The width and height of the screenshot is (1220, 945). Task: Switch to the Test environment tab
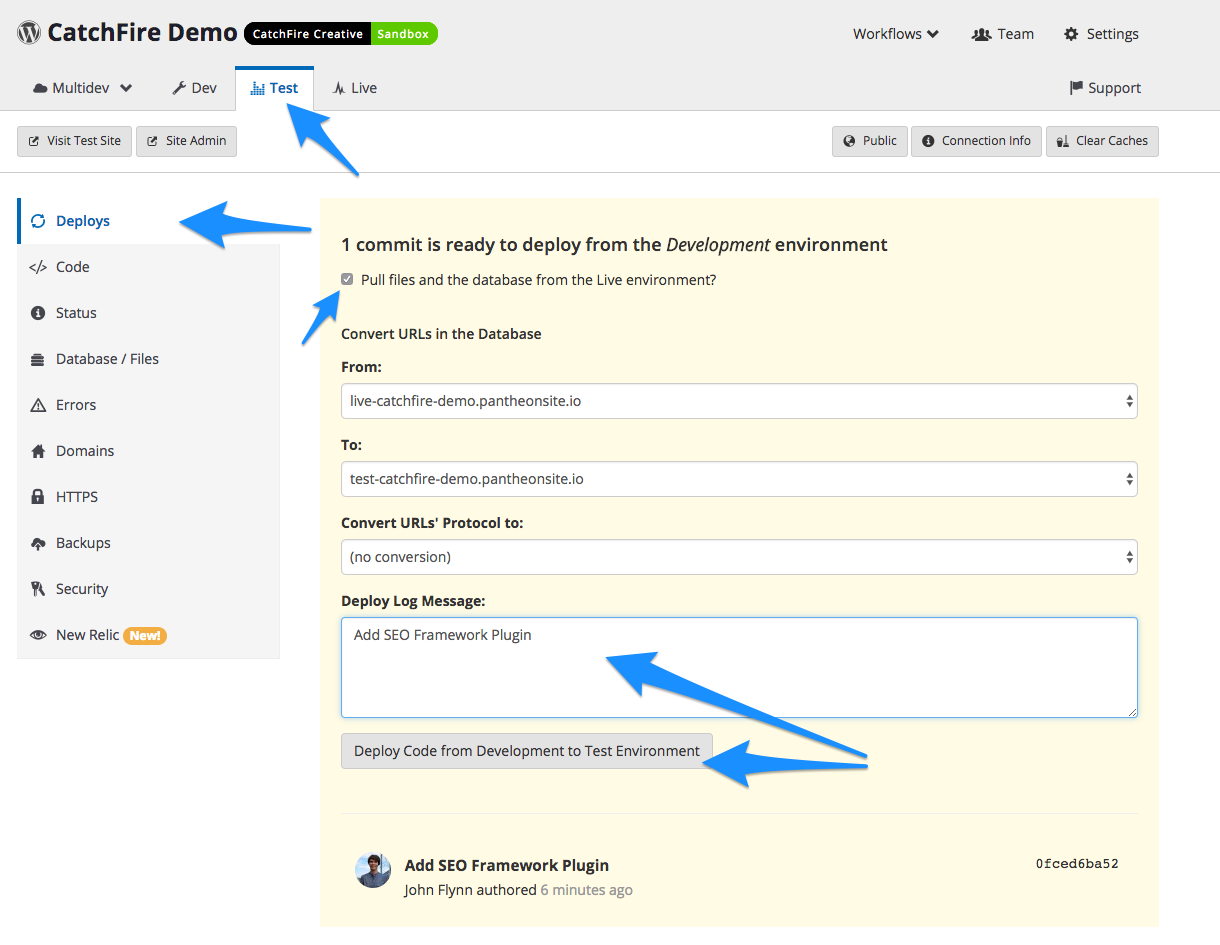click(275, 88)
